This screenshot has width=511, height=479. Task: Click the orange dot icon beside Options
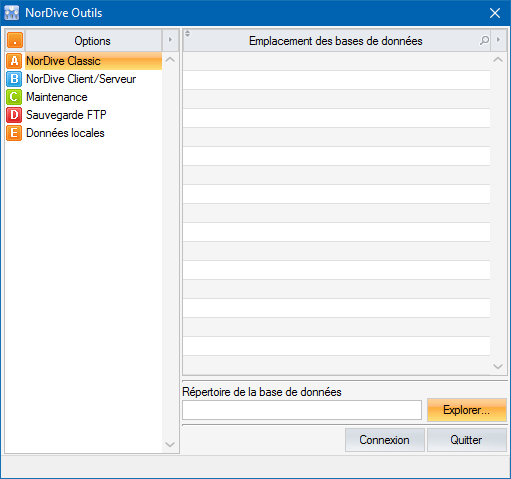(15, 41)
